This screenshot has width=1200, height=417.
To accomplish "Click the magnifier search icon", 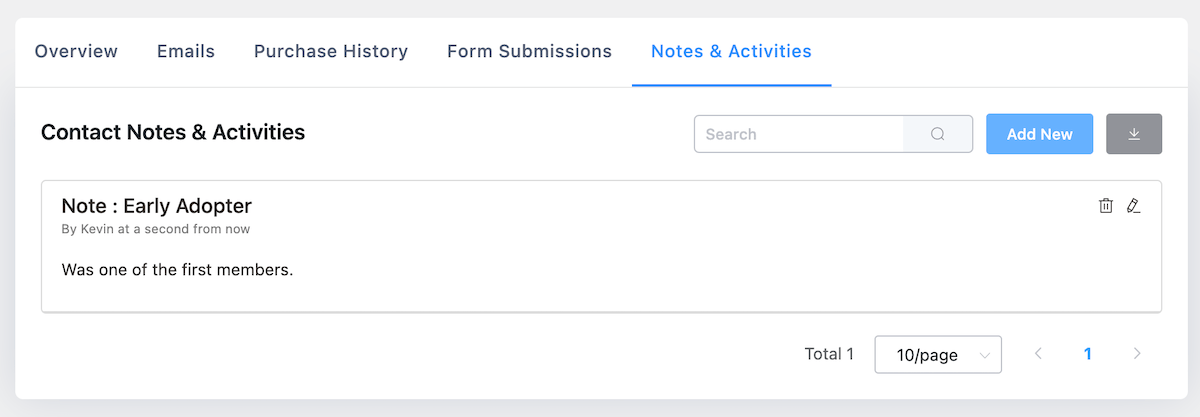I will [x=937, y=134].
